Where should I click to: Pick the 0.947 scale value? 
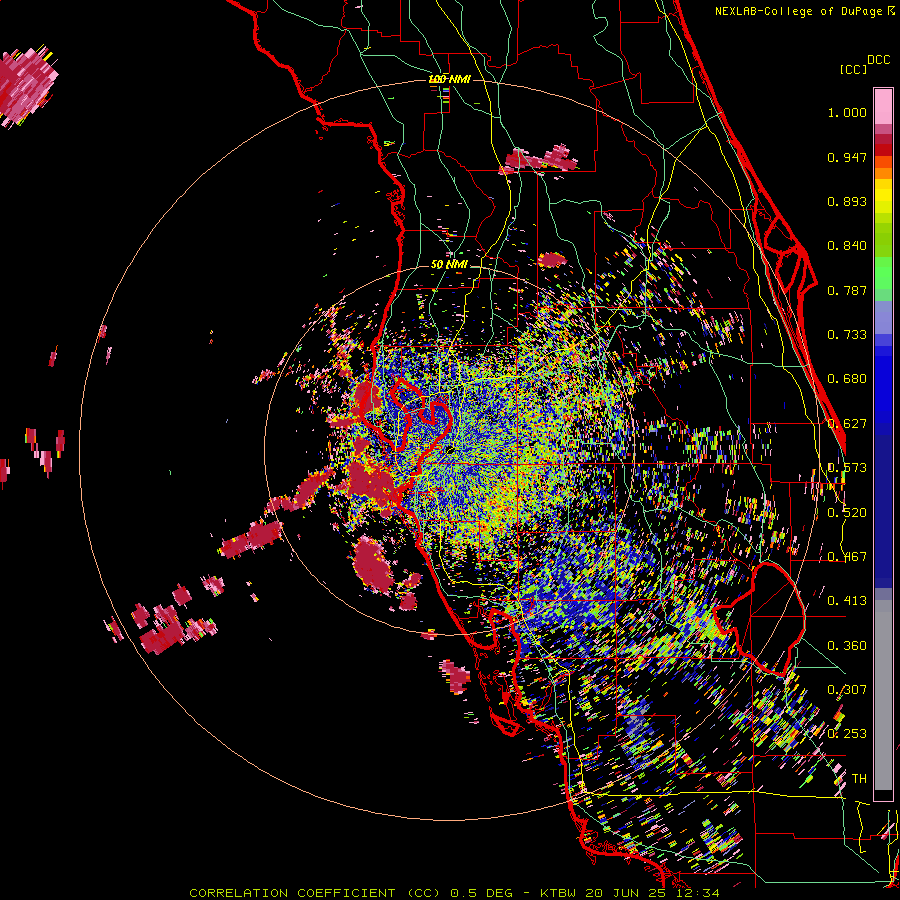[x=847, y=157]
